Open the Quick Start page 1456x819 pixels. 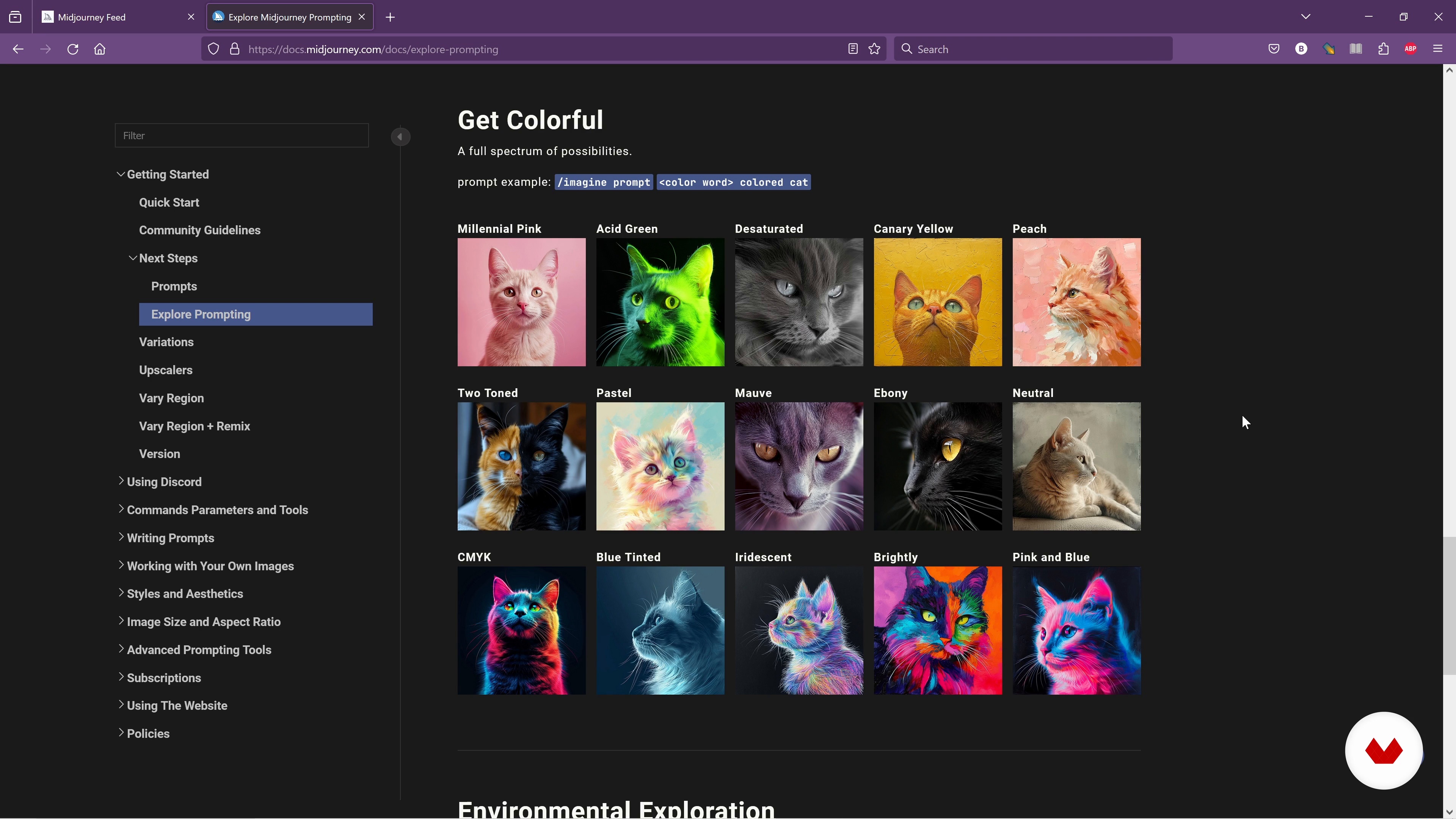pyautogui.click(x=169, y=202)
